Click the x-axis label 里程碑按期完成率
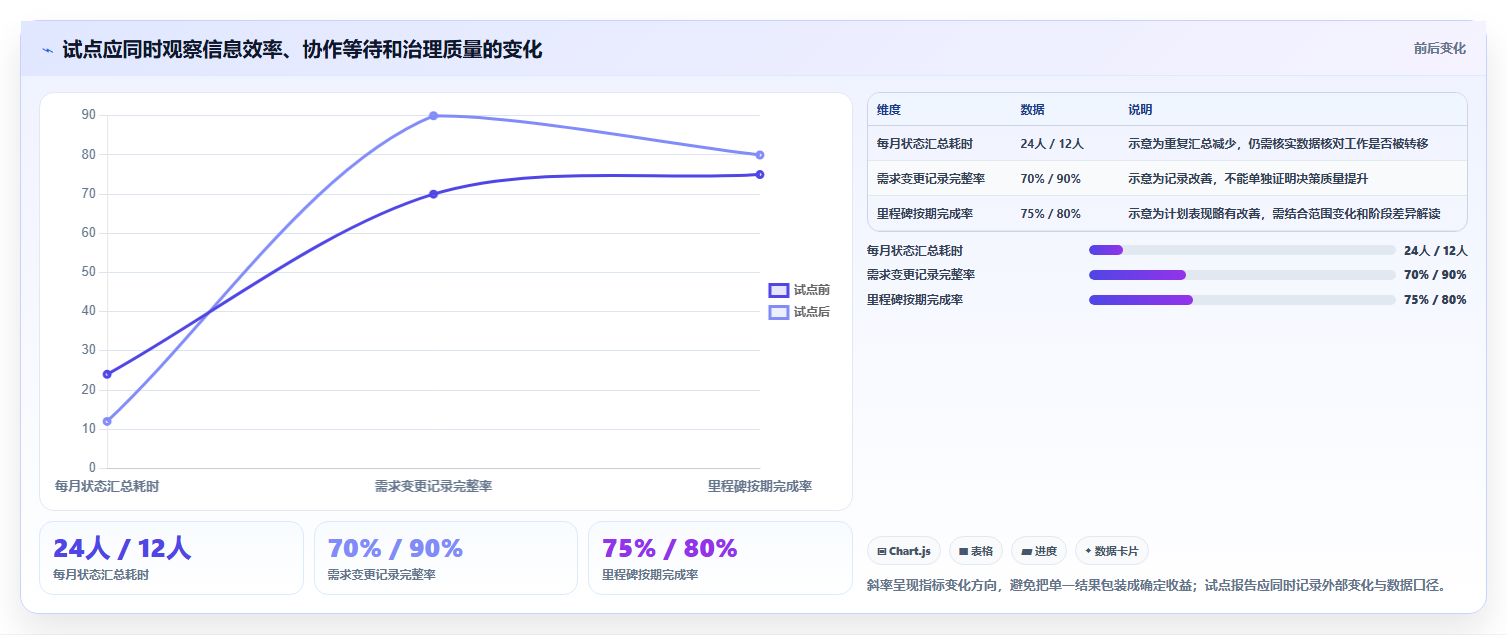 point(760,486)
